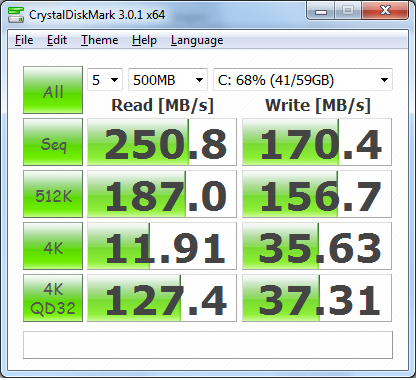The height and width of the screenshot is (380, 419).
Task: Open the Theme menu
Action: [100, 40]
